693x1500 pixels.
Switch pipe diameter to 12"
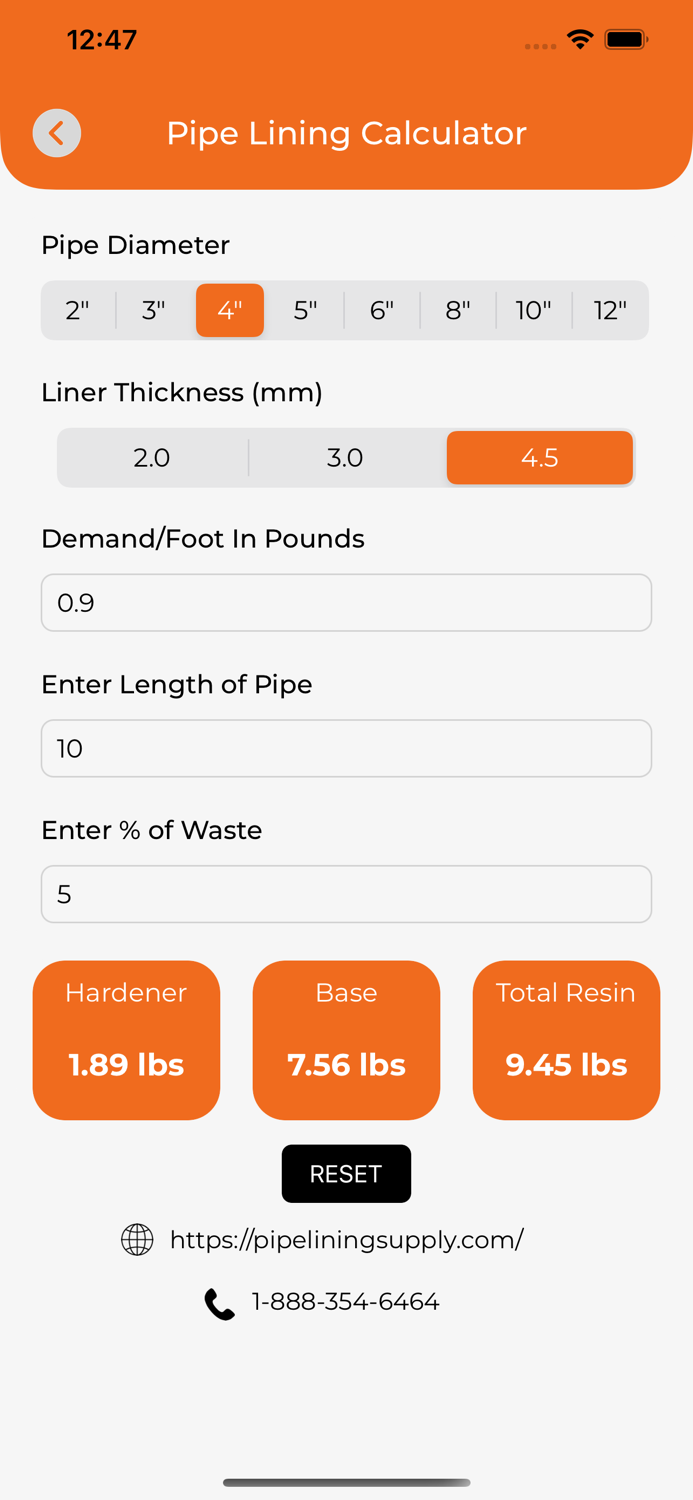tap(610, 310)
